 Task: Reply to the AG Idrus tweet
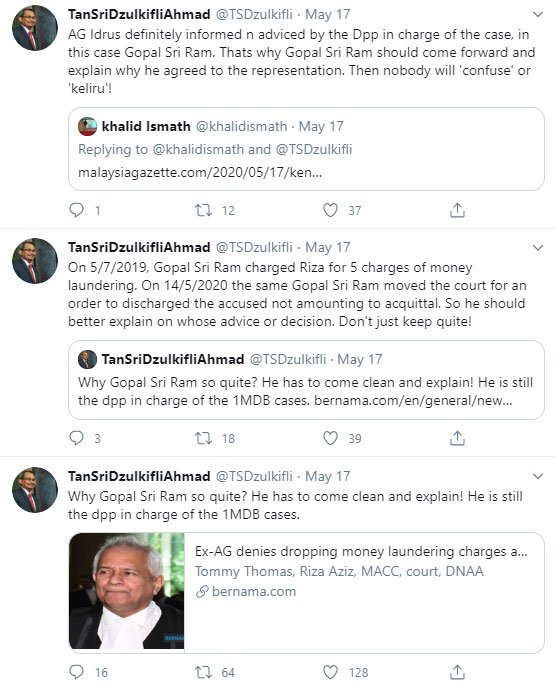tap(77, 210)
